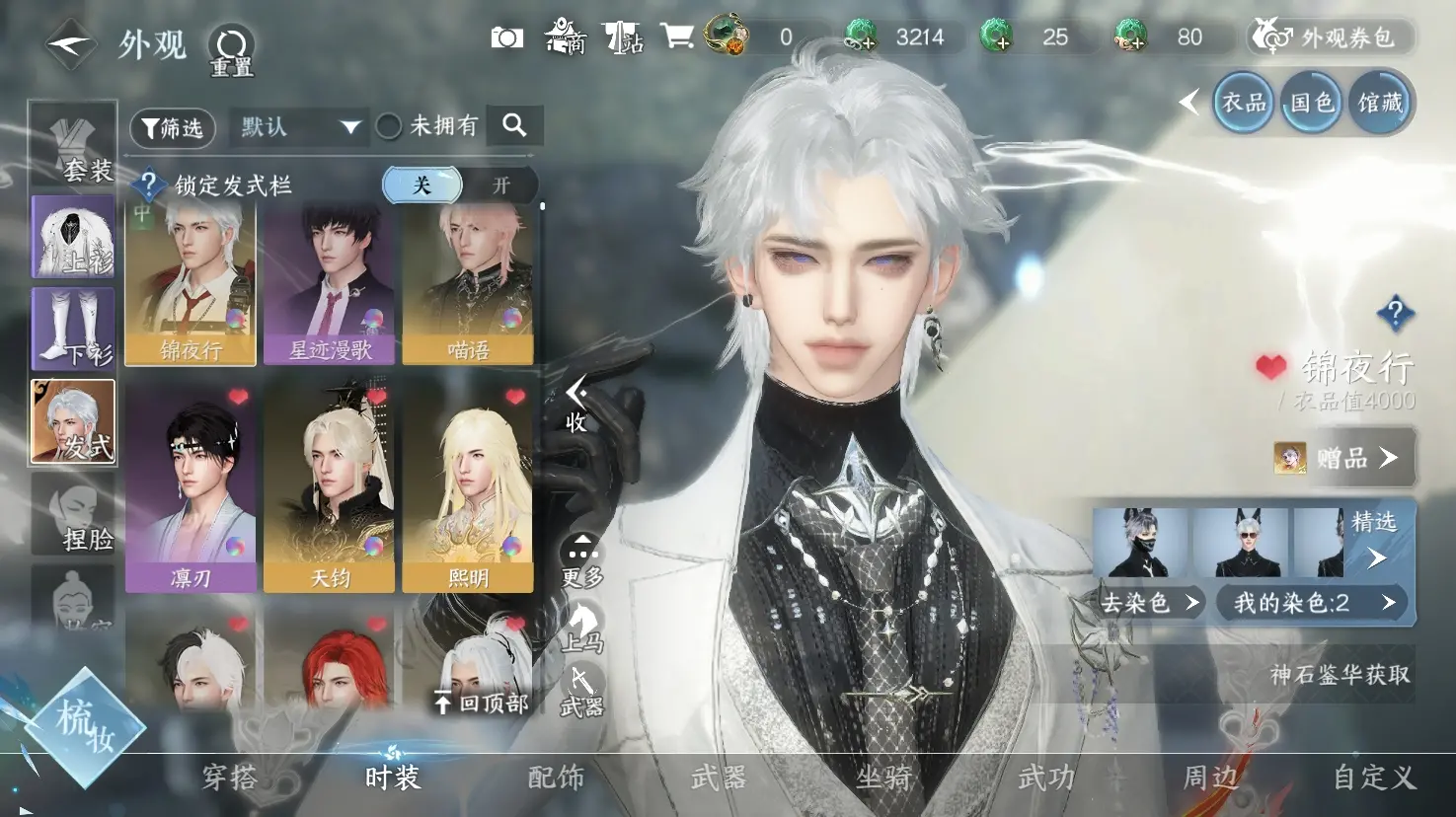Reset the outfit with the 重置 icon

(x=232, y=49)
